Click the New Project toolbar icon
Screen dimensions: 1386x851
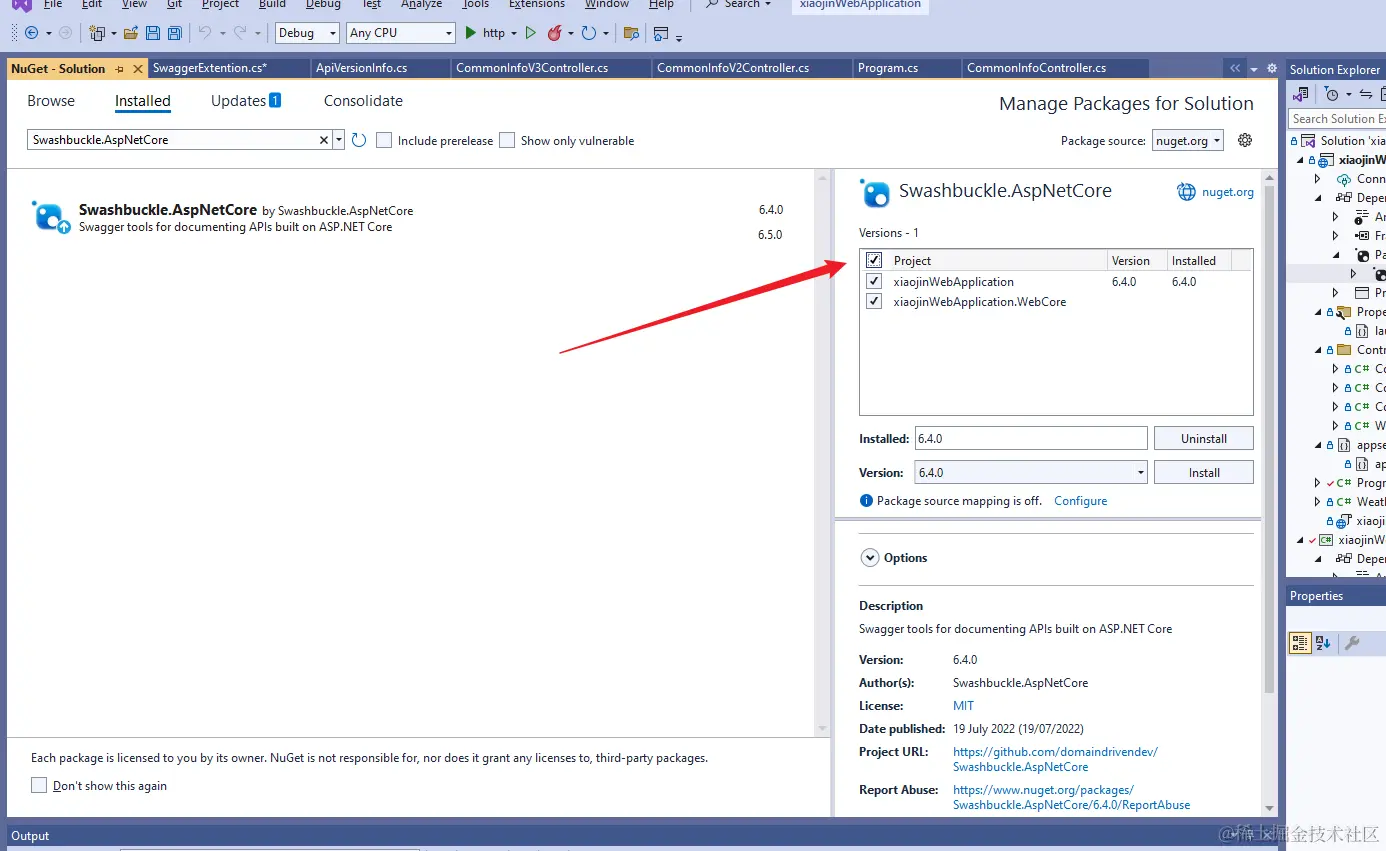97,33
